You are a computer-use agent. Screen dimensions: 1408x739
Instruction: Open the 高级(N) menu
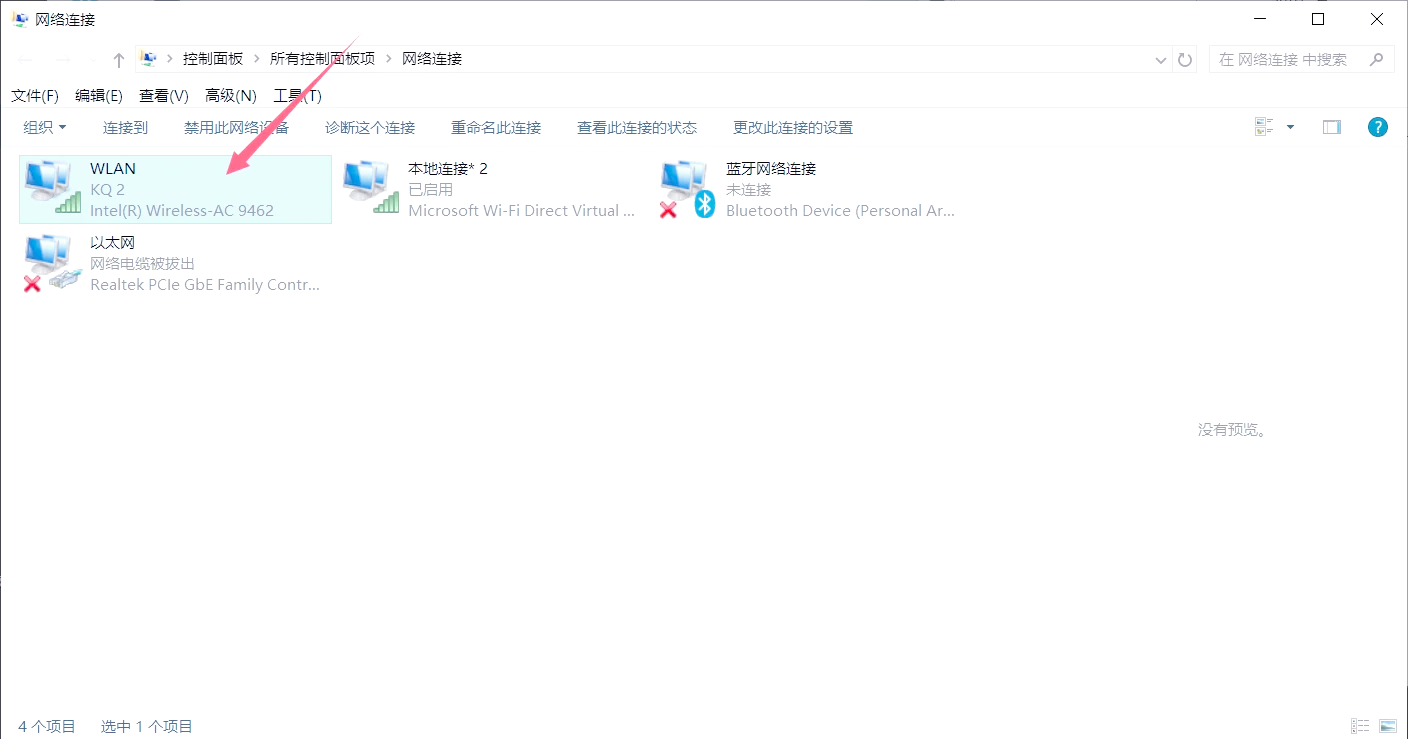[231, 96]
